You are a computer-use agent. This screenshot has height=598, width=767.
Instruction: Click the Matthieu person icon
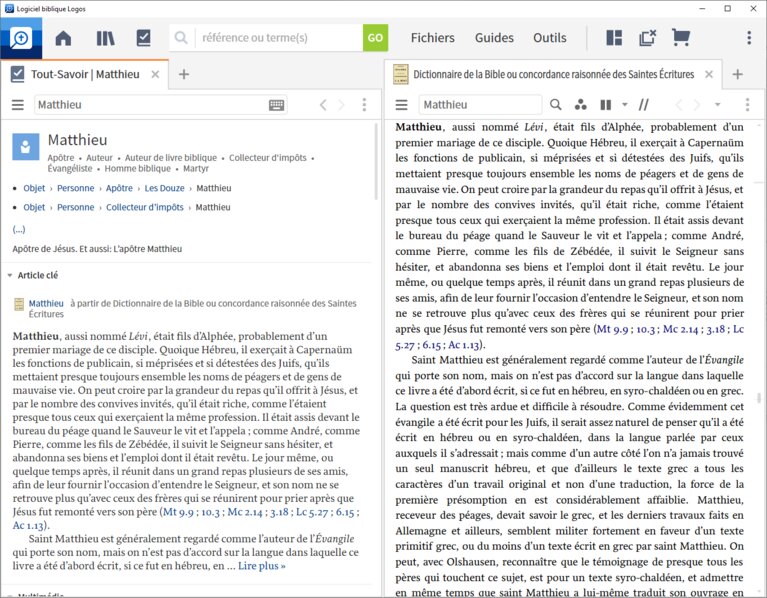[x=25, y=147]
